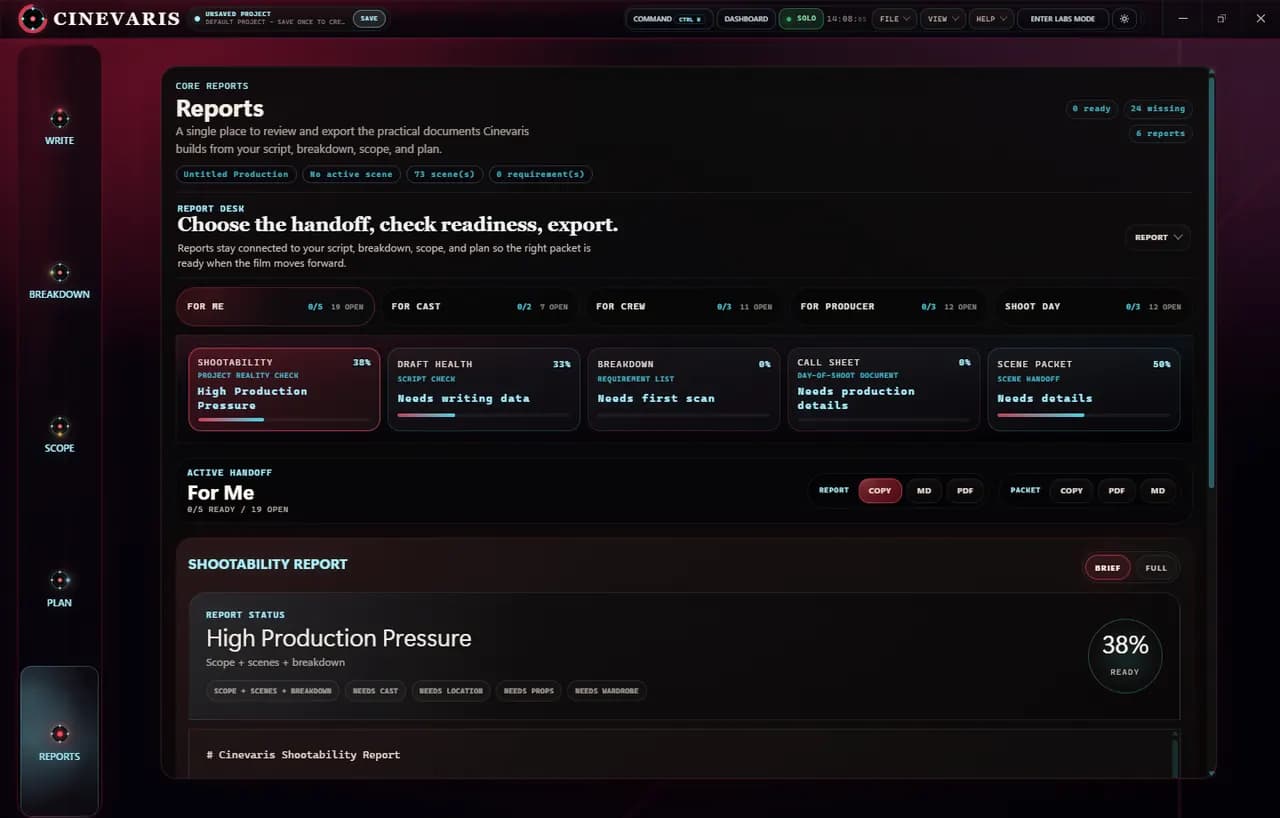Select the Shoot Day handoff tab
1280x818 pixels.
pos(1093,306)
